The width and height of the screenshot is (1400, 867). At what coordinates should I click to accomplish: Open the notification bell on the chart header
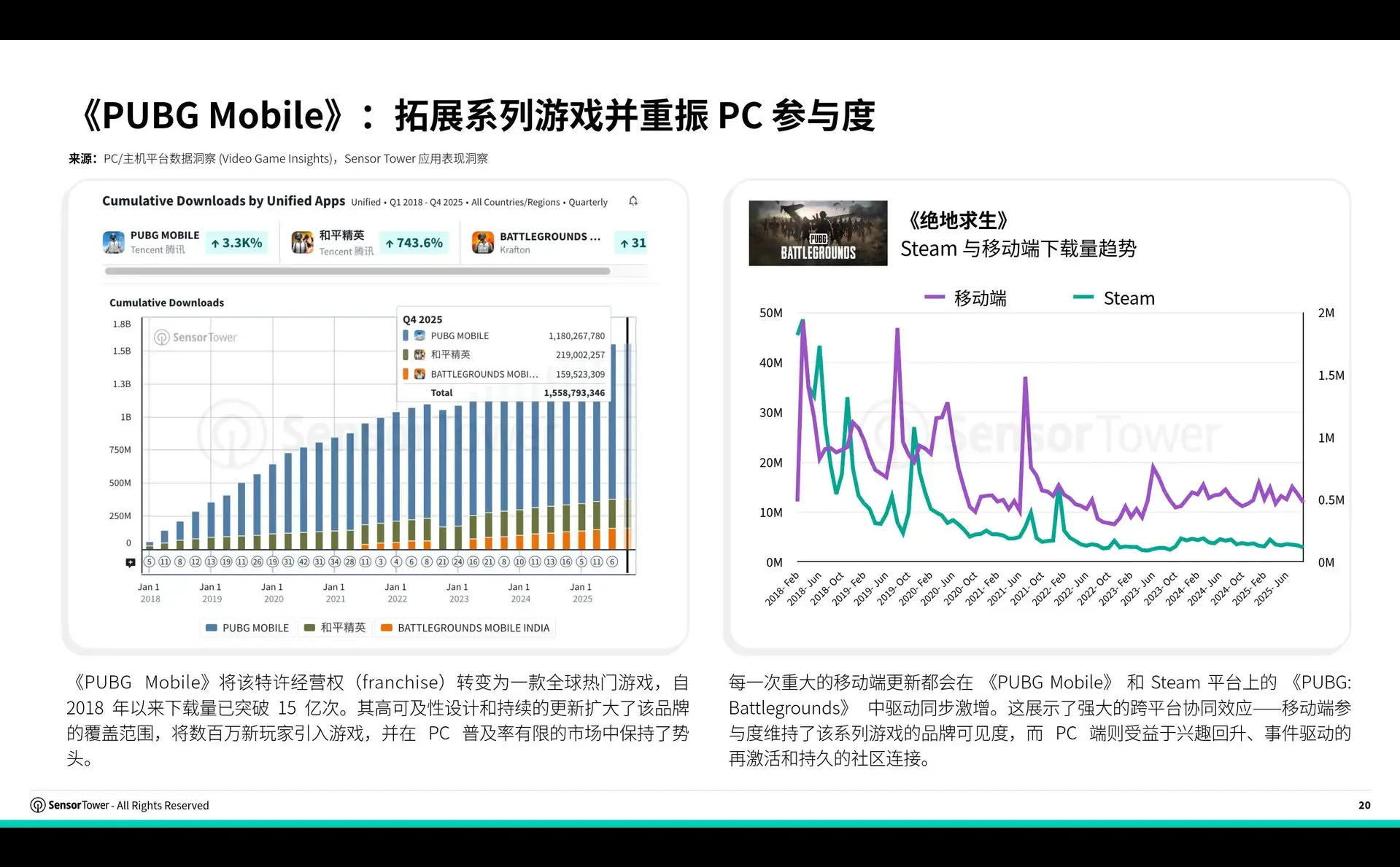click(x=633, y=201)
